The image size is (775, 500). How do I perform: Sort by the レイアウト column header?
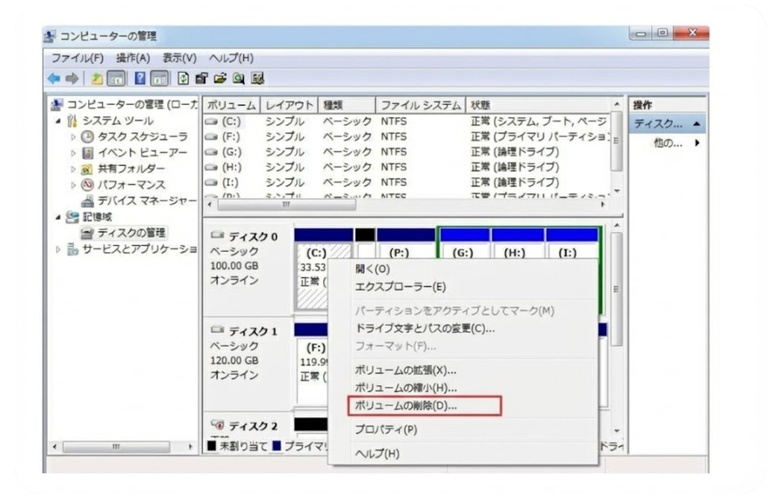click(x=289, y=105)
